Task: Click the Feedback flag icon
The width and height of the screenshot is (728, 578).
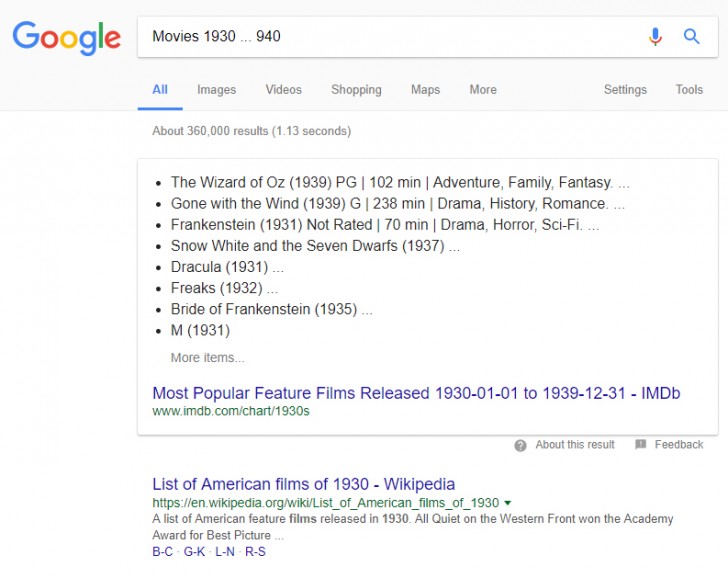Action: (x=641, y=445)
